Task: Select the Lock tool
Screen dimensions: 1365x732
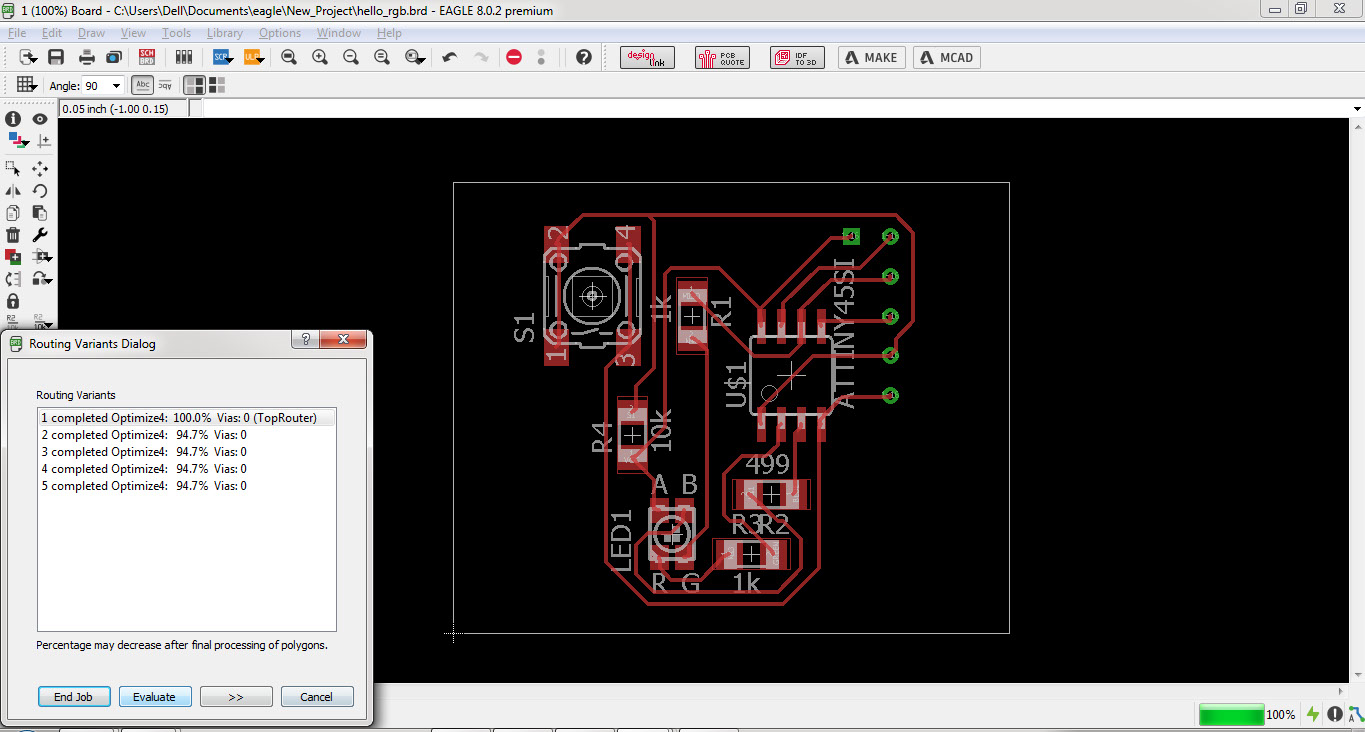Action: [13, 300]
